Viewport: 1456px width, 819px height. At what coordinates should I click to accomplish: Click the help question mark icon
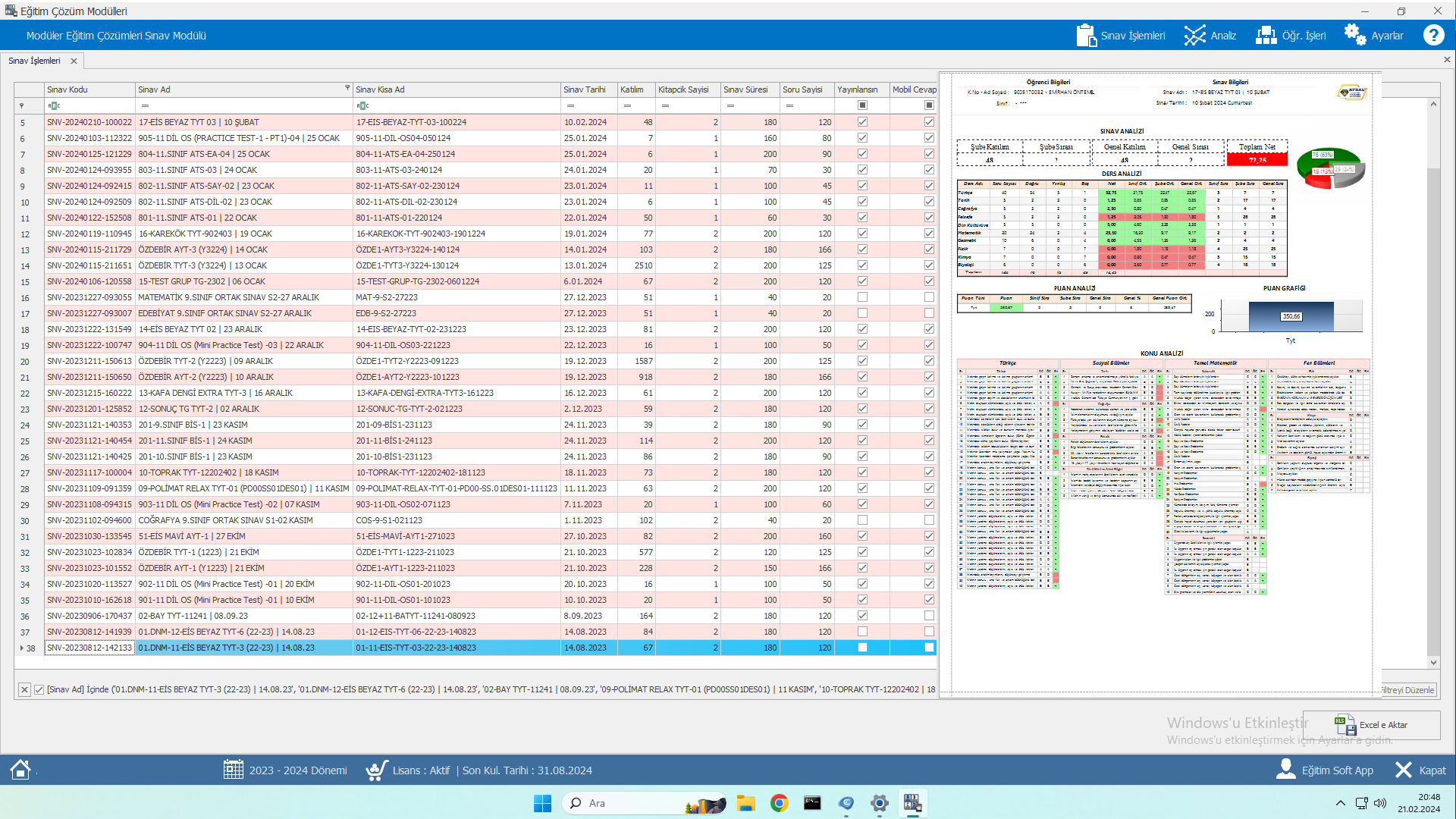tap(1433, 35)
